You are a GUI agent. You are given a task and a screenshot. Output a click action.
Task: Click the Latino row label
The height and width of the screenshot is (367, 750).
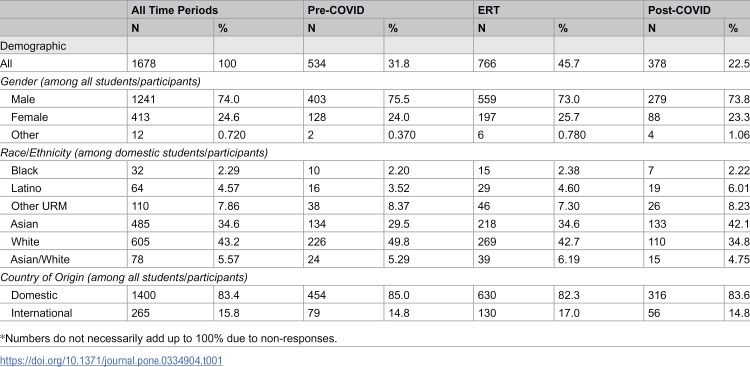(26, 188)
